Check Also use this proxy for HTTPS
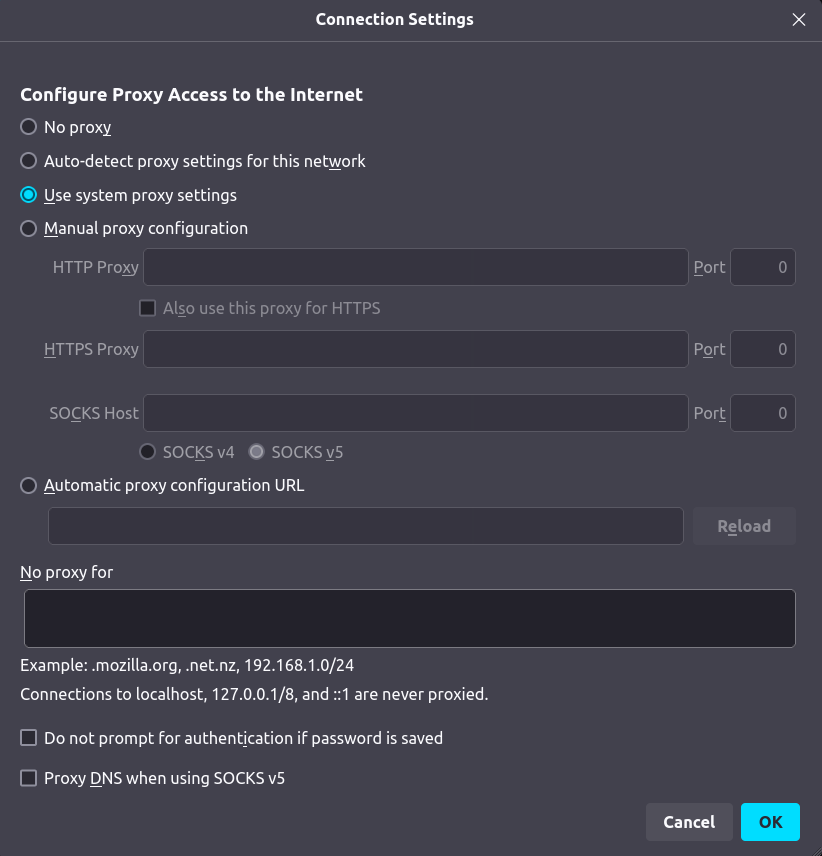This screenshot has width=822, height=856. 147,308
